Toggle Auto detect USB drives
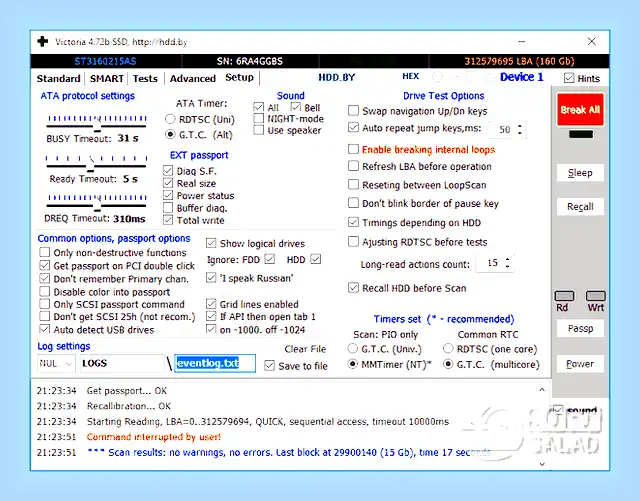640x501 pixels. (44, 329)
